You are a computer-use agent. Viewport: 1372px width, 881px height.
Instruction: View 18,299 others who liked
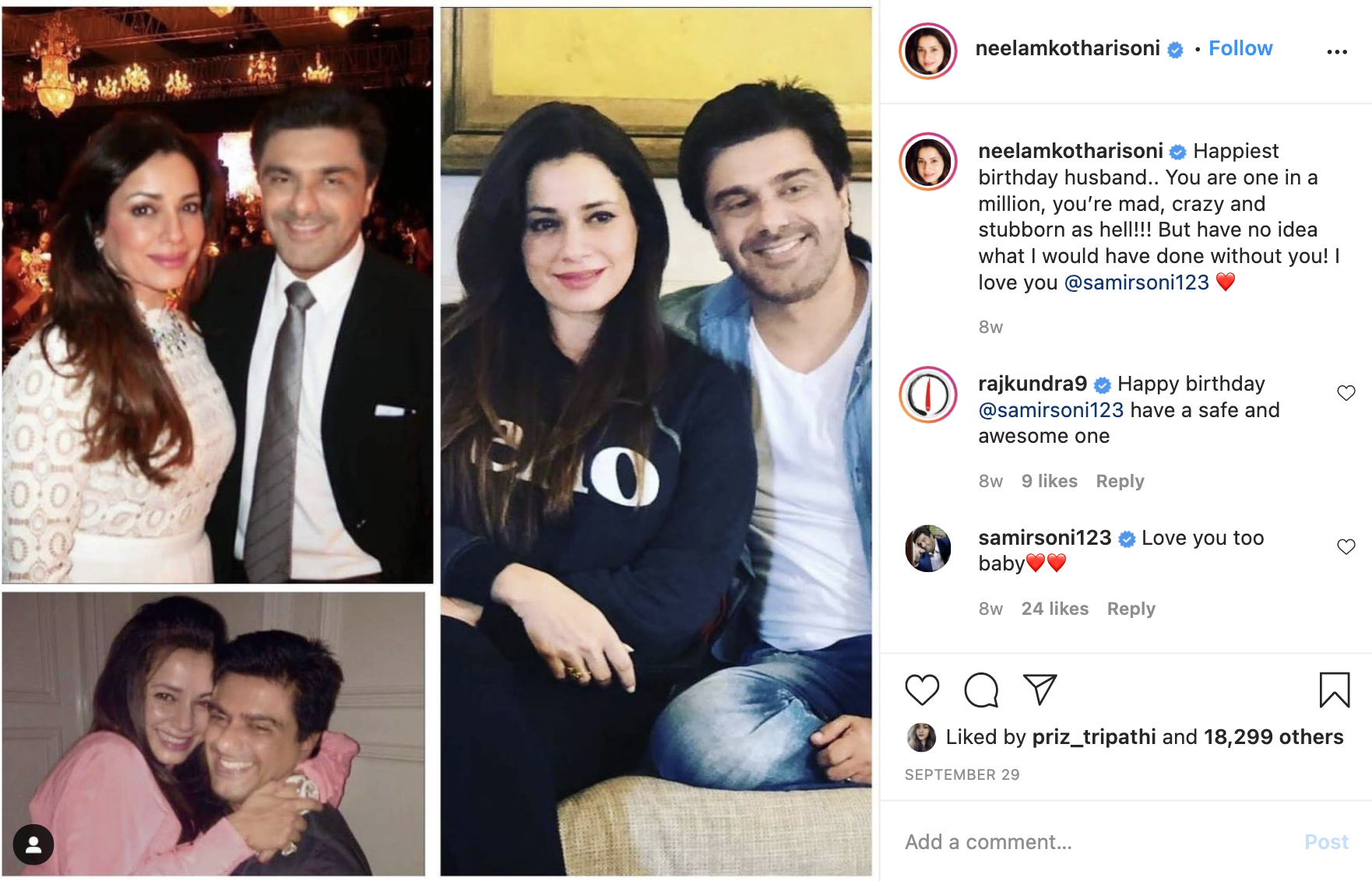pyautogui.click(x=1274, y=737)
